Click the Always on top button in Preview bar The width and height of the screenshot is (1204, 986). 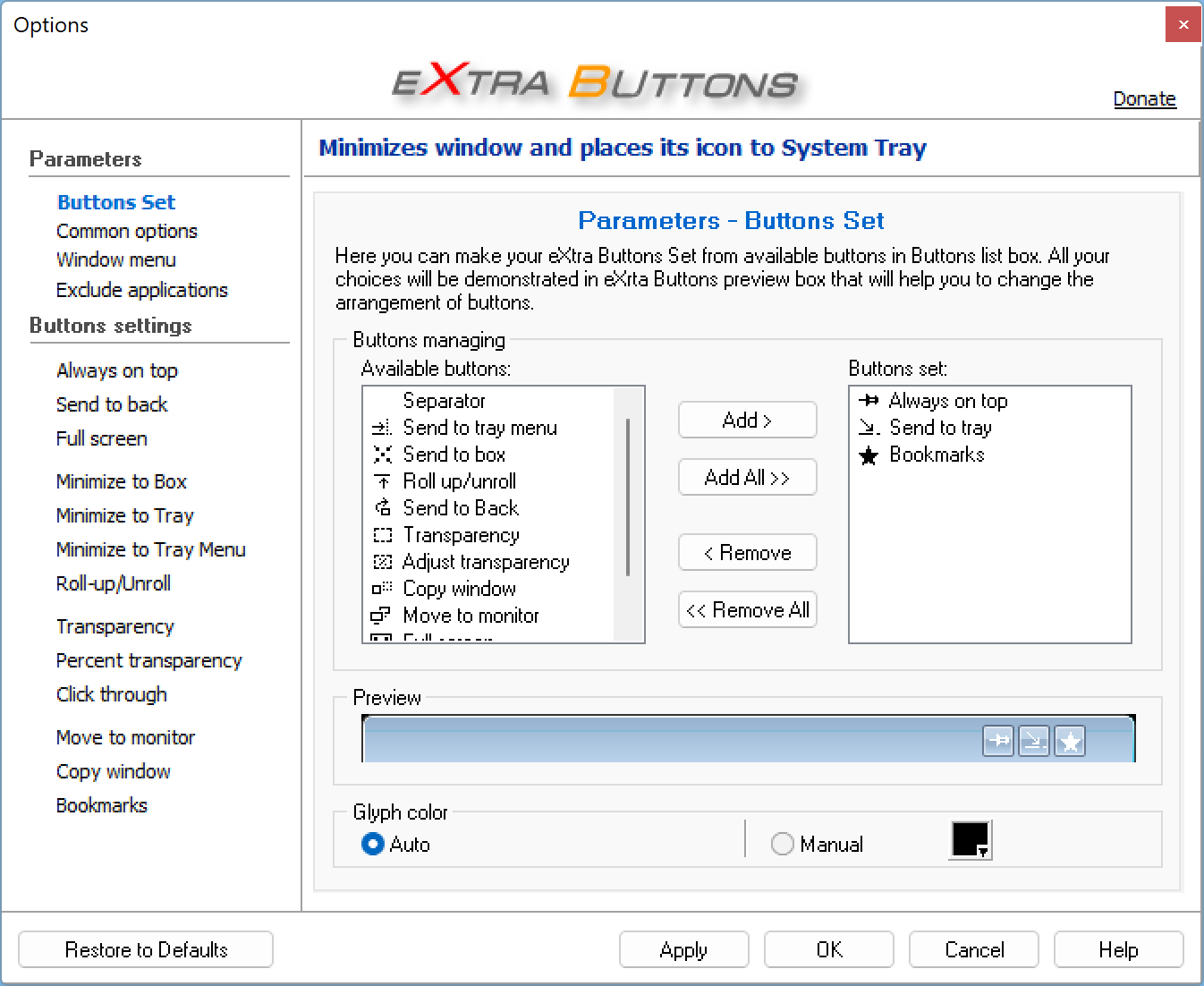tap(998, 741)
